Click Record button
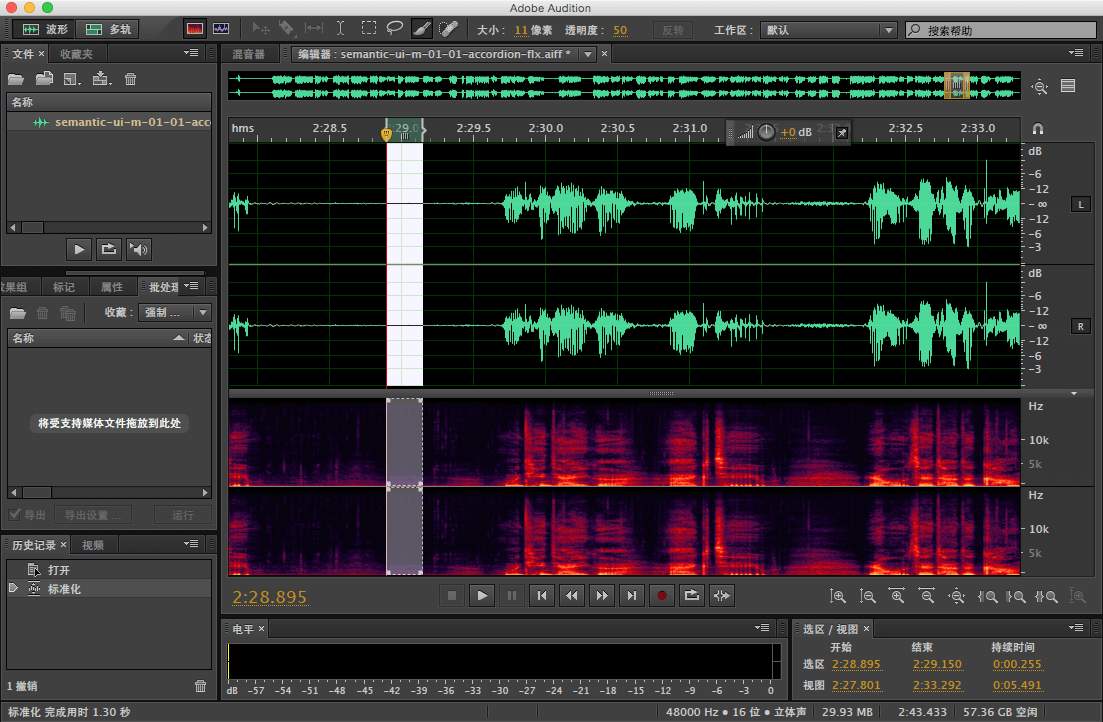1103x722 pixels. click(x=662, y=595)
